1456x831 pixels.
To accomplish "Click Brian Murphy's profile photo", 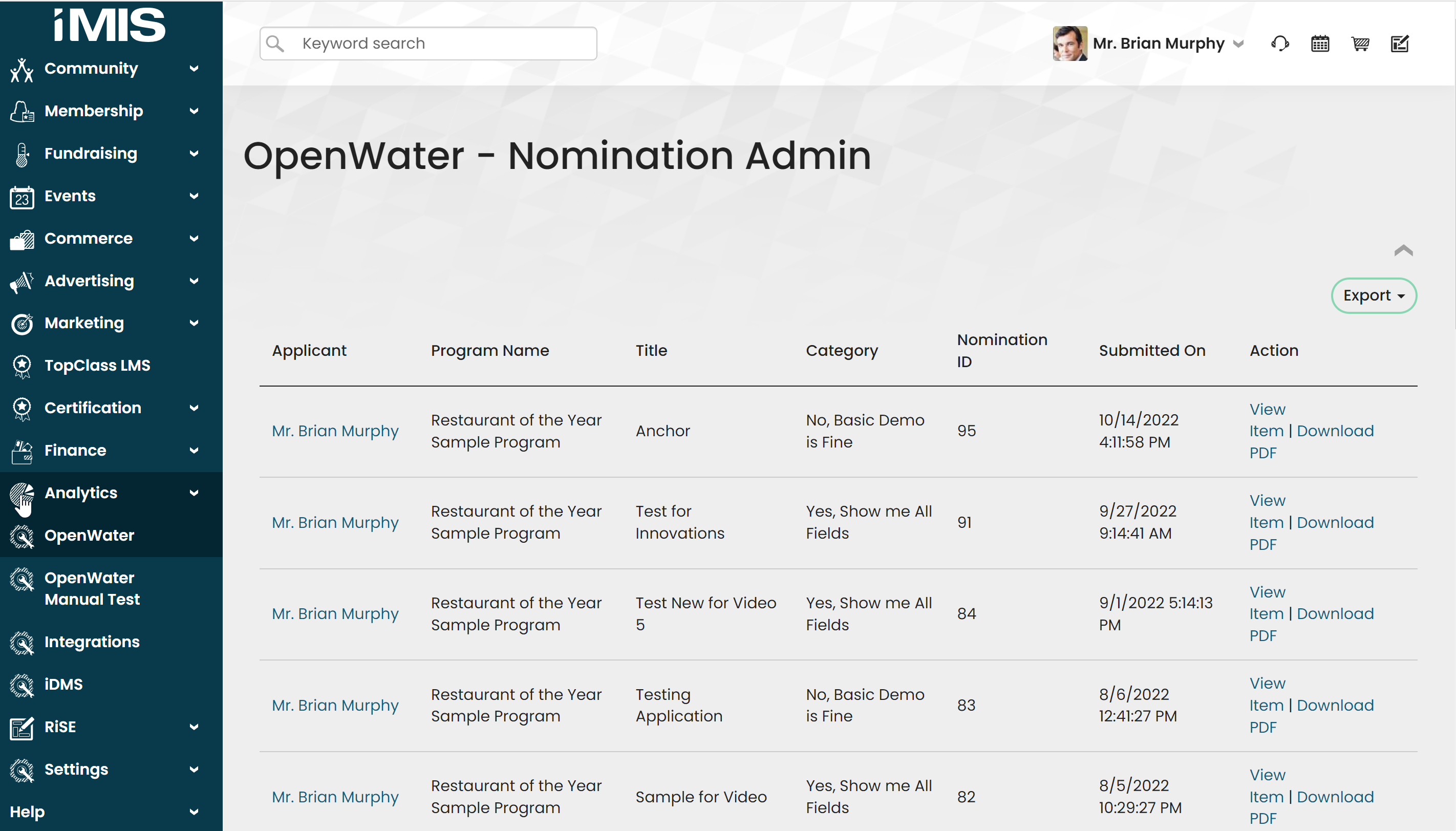I will (x=1070, y=44).
